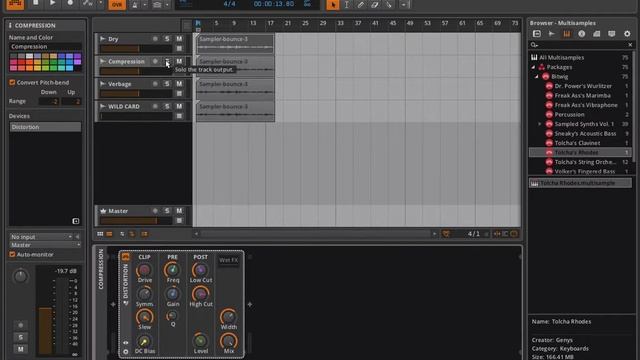The image size is (640, 360).
Task: Solo the WILD CARD track
Action: [x=167, y=106]
